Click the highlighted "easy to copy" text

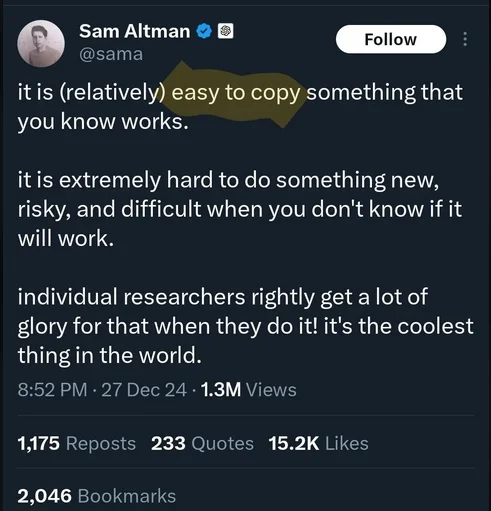point(236,93)
